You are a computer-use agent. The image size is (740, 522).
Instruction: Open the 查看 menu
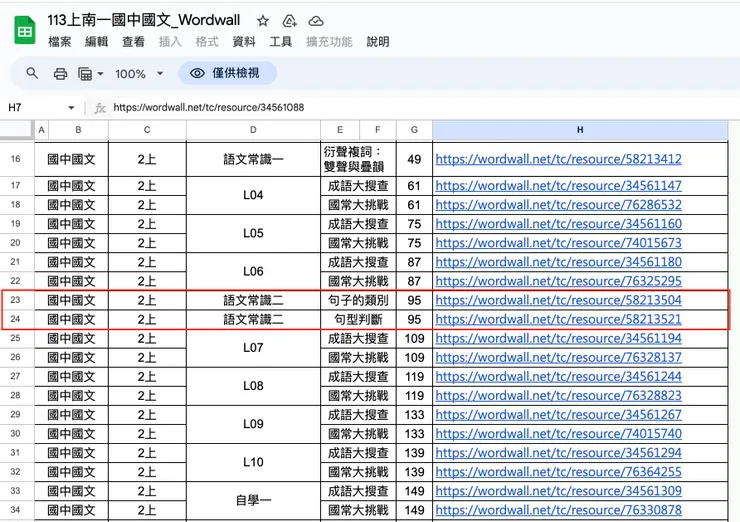pyautogui.click(x=133, y=42)
